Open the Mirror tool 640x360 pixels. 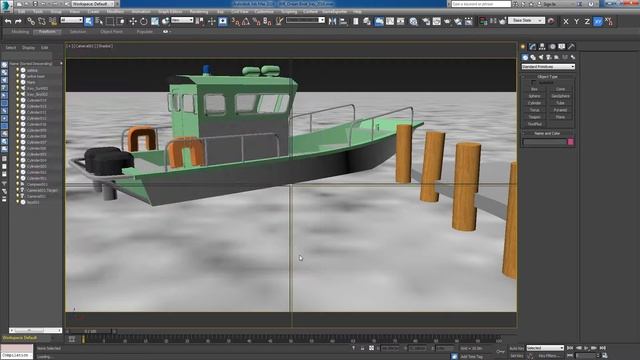point(332,21)
